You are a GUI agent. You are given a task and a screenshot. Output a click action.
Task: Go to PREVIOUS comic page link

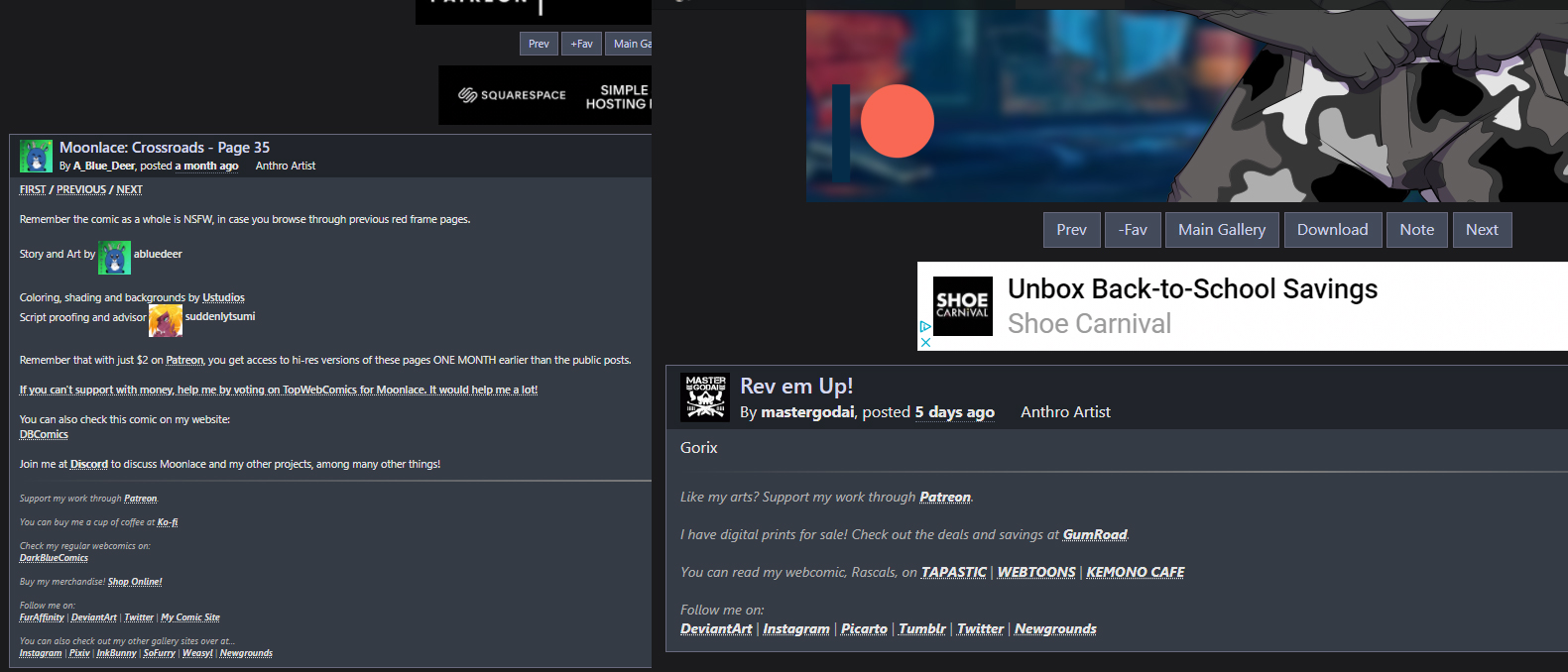[81, 189]
